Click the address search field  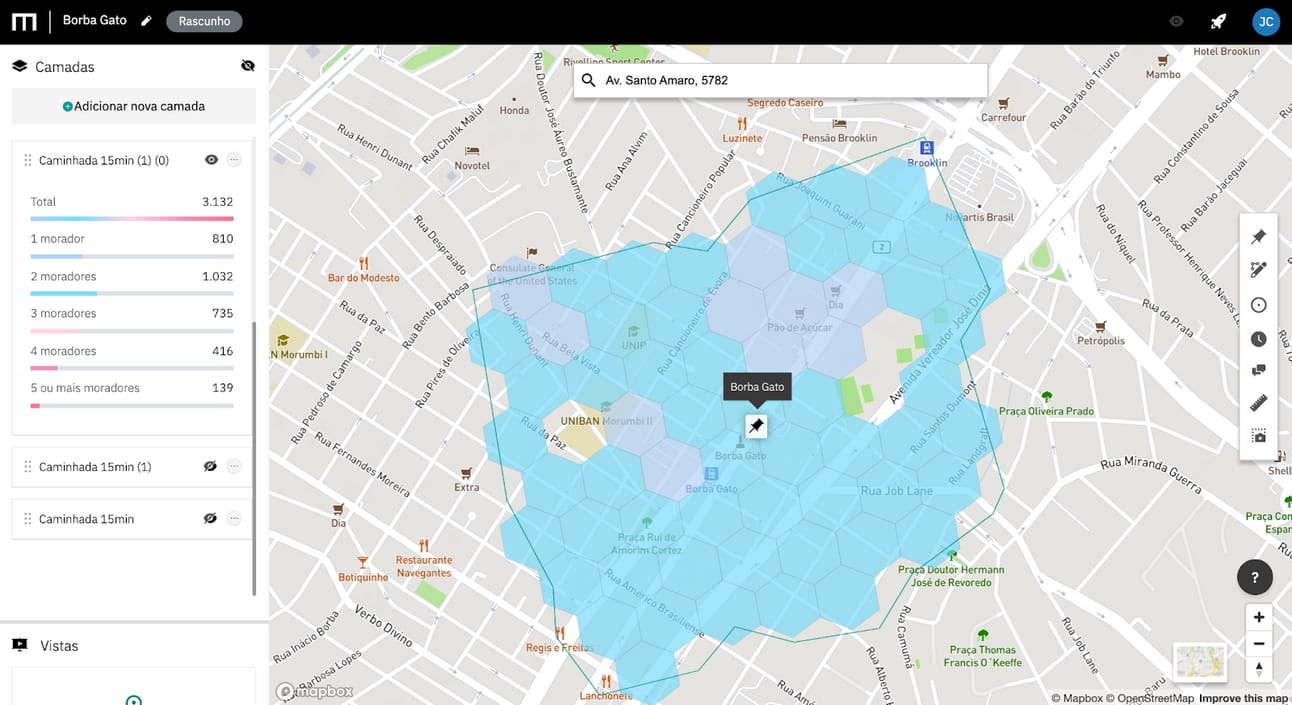(780, 80)
